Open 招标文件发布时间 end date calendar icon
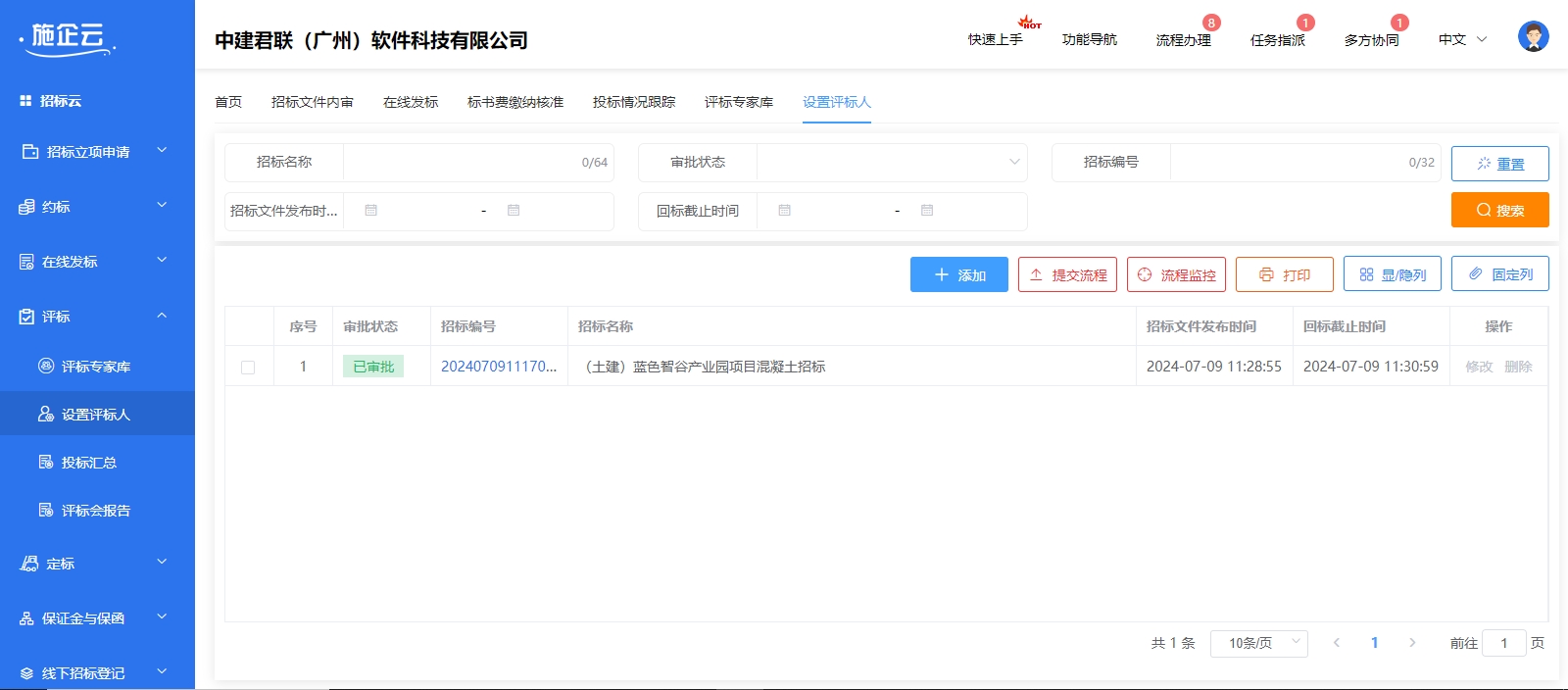Screen dimensions: 1568x690 click(x=514, y=211)
